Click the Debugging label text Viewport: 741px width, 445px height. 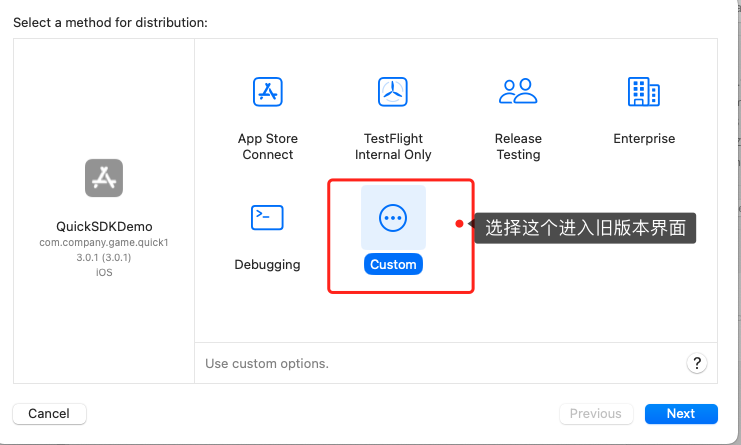tap(267, 265)
